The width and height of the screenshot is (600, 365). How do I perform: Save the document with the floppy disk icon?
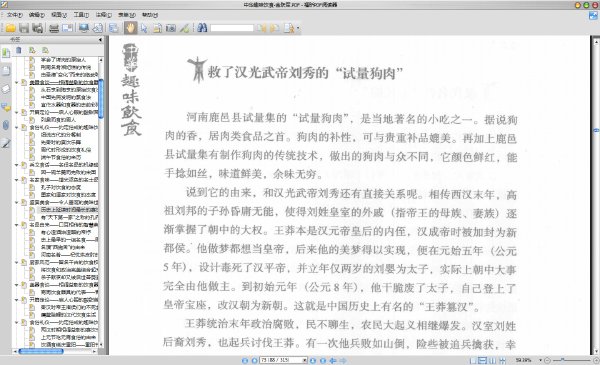[24, 28]
